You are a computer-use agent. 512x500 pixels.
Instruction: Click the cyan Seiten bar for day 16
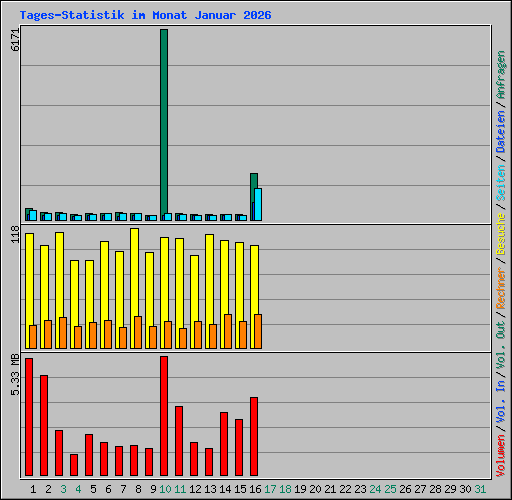pos(258,204)
